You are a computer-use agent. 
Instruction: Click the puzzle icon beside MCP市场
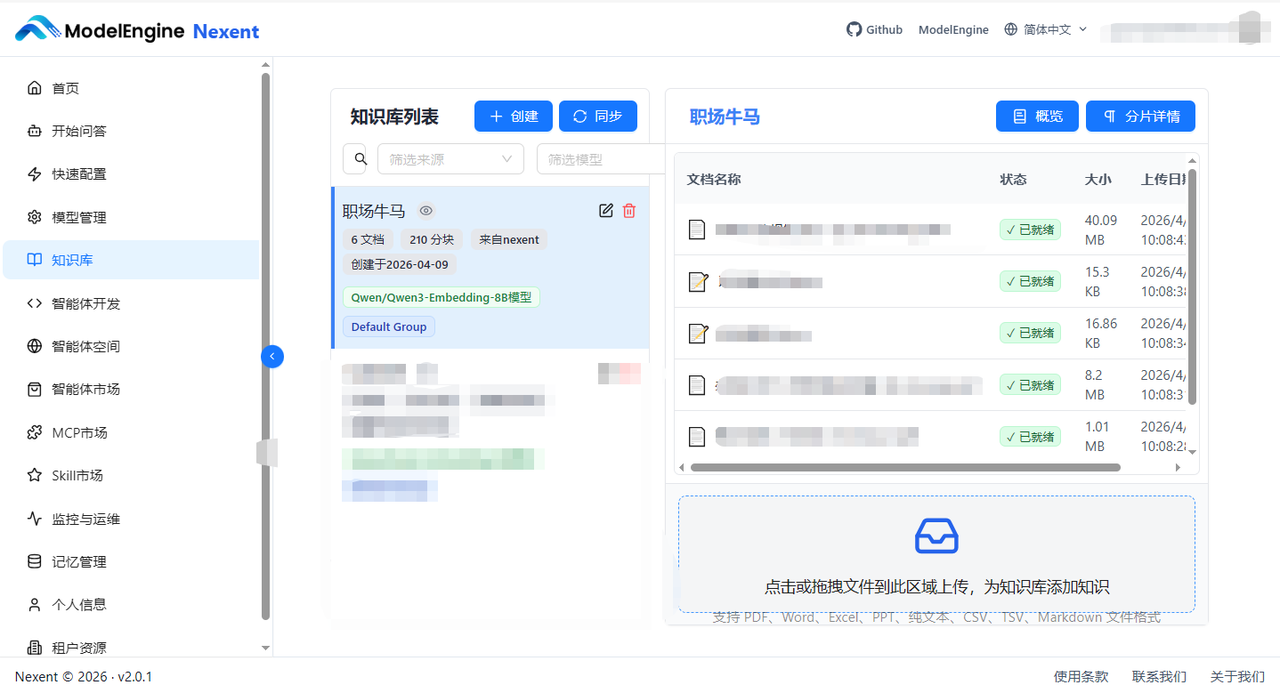point(35,433)
